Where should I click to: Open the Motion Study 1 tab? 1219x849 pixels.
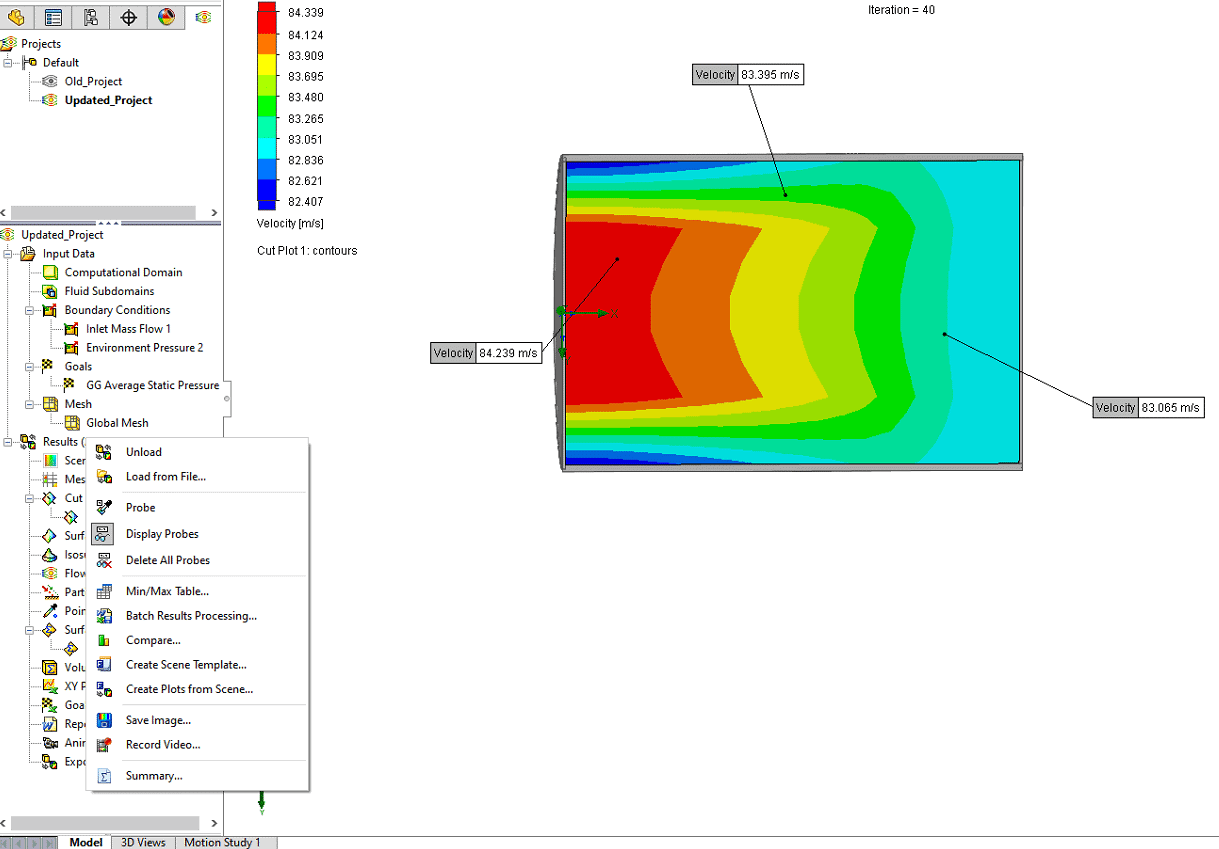(222, 842)
